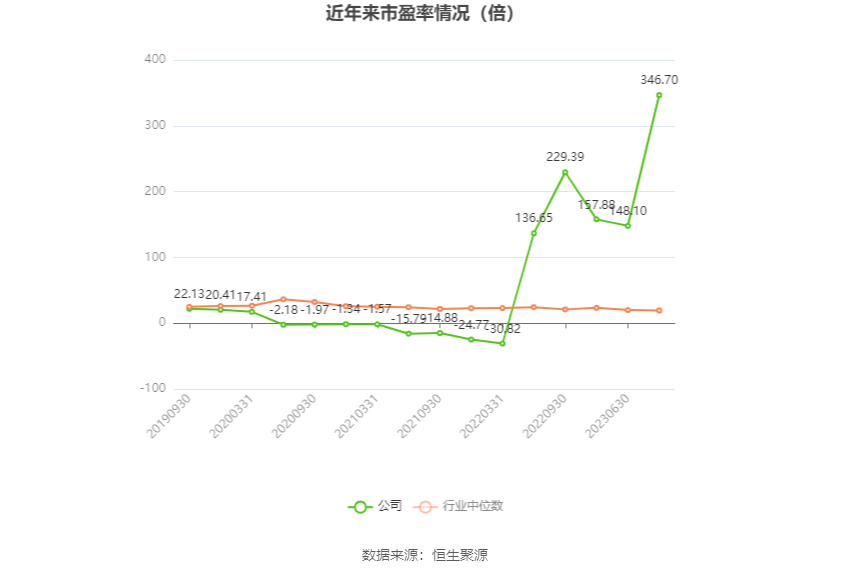Click the 20230630 x-axis label
Screen dimensions: 850x575
[x=607, y=416]
